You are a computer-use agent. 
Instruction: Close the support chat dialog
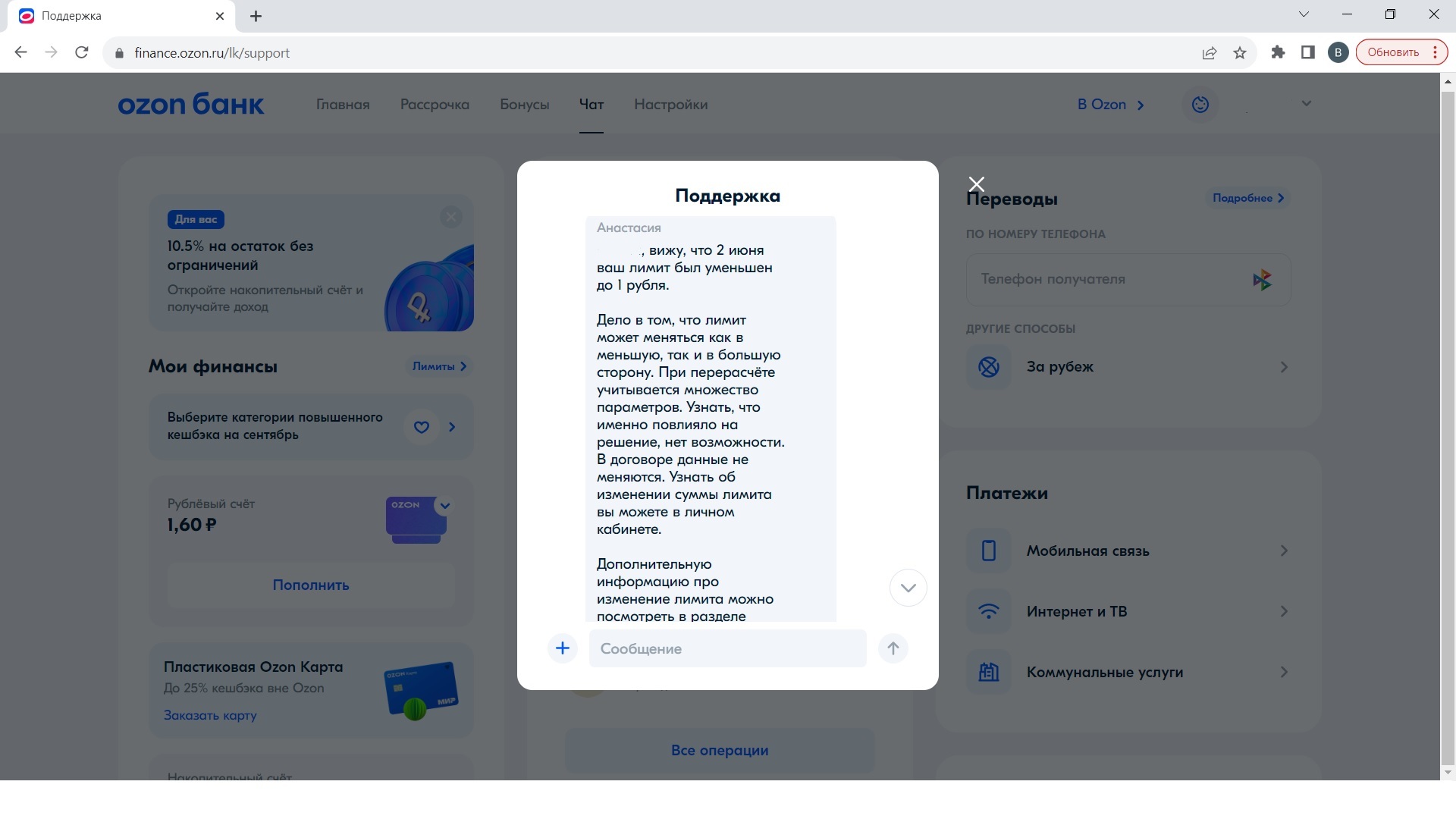click(977, 184)
